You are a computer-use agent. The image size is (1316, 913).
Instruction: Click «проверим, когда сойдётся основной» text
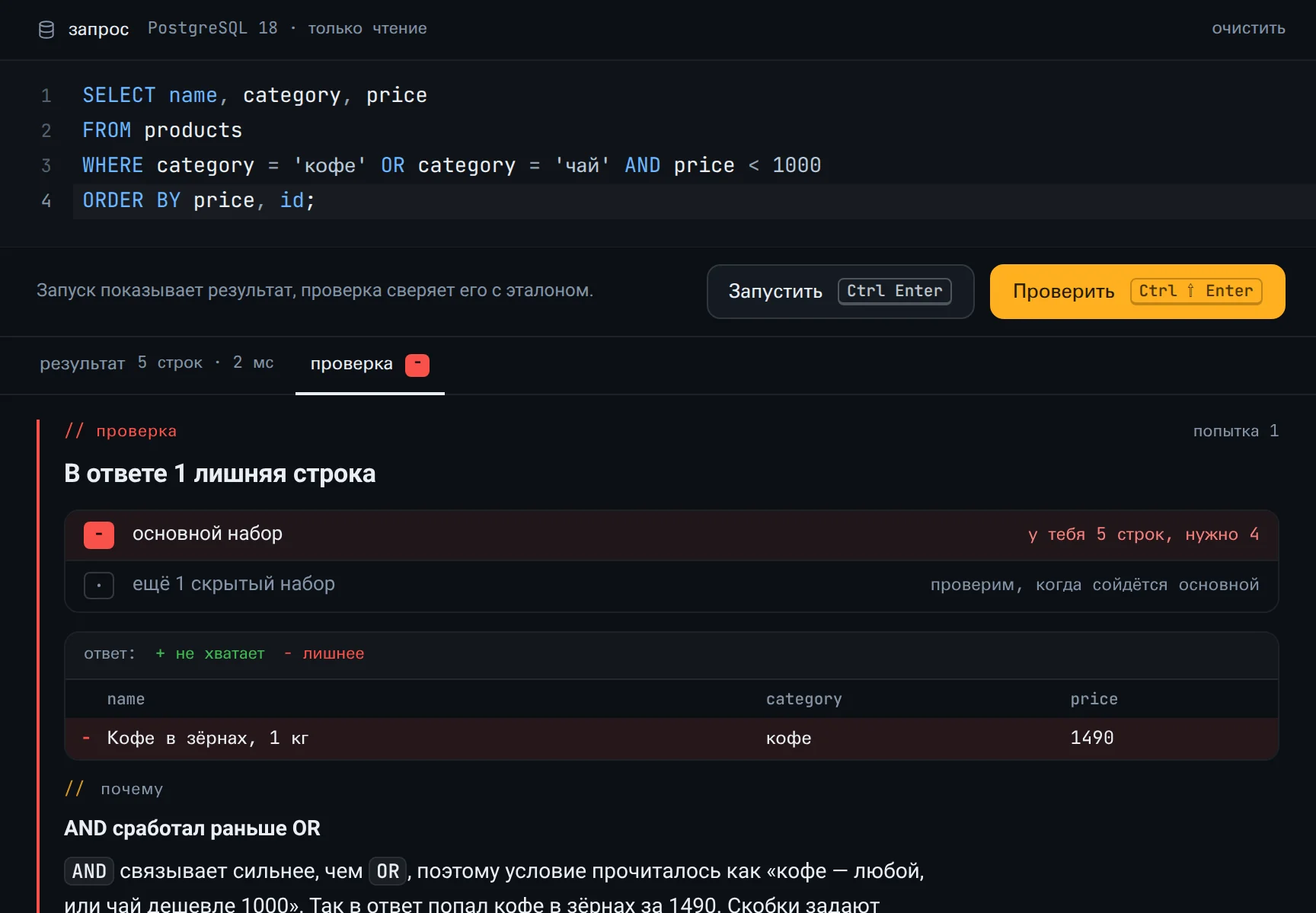pyautogui.click(x=1094, y=585)
